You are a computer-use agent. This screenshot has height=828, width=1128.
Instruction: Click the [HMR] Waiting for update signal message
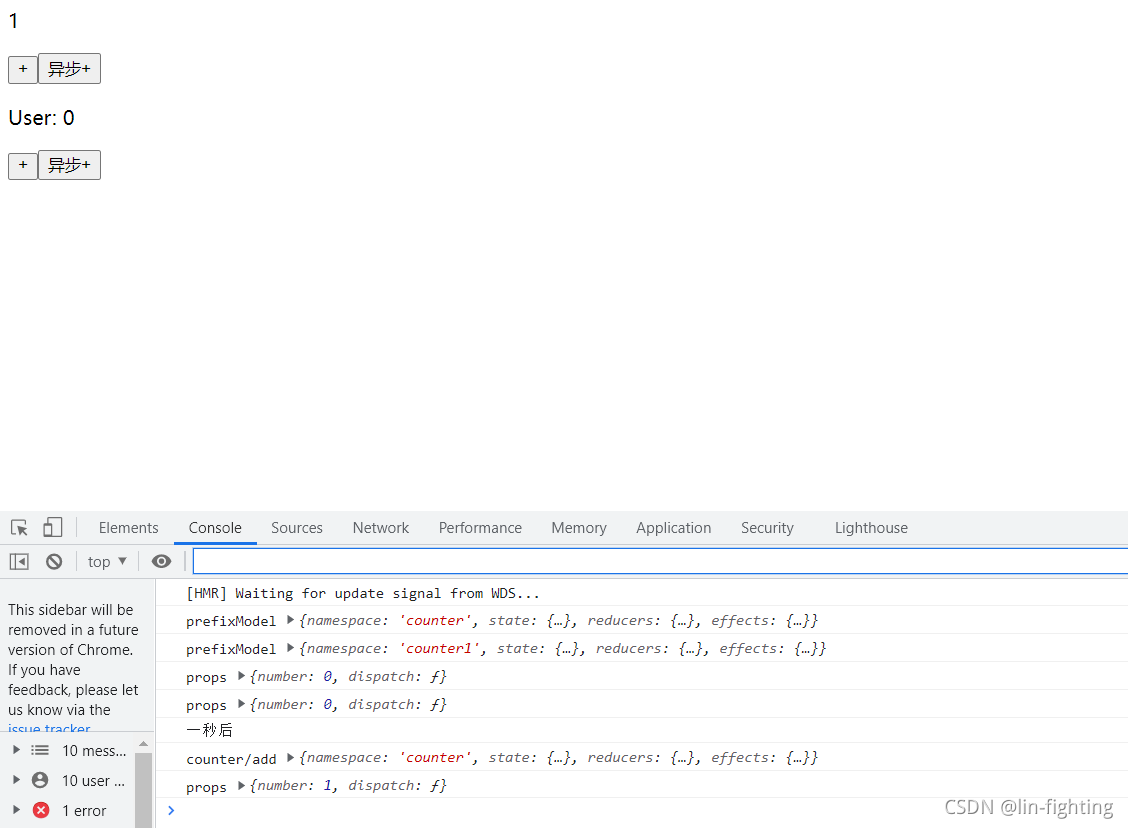click(x=363, y=593)
